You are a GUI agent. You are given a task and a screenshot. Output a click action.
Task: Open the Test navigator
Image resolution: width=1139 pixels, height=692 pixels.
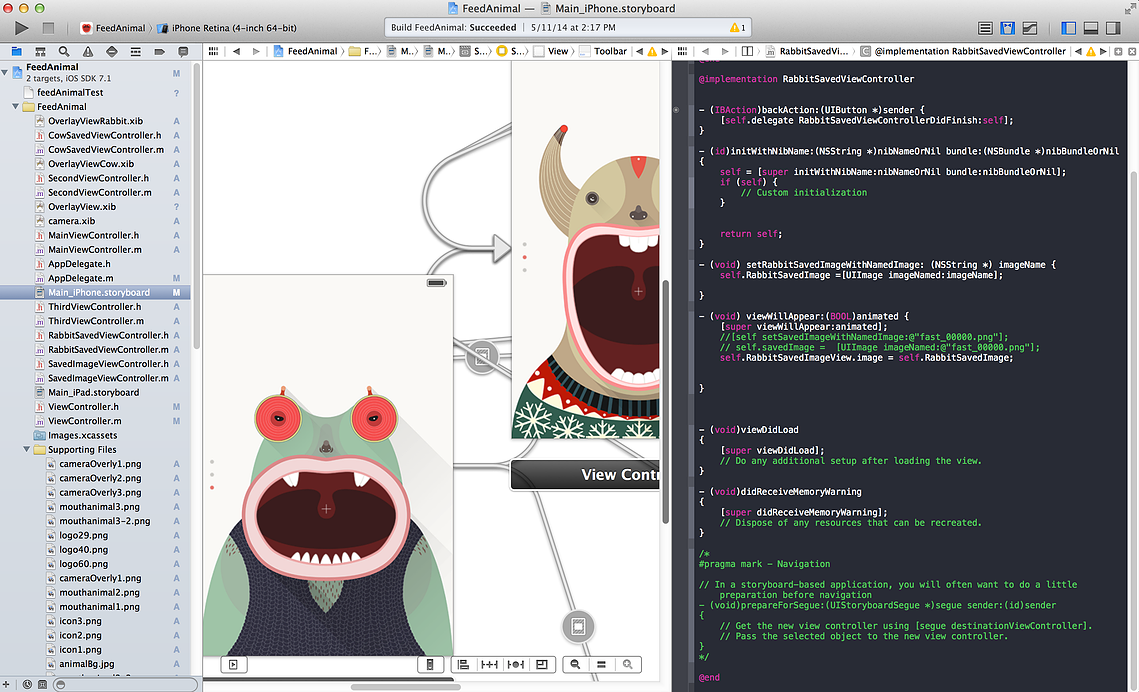111,52
